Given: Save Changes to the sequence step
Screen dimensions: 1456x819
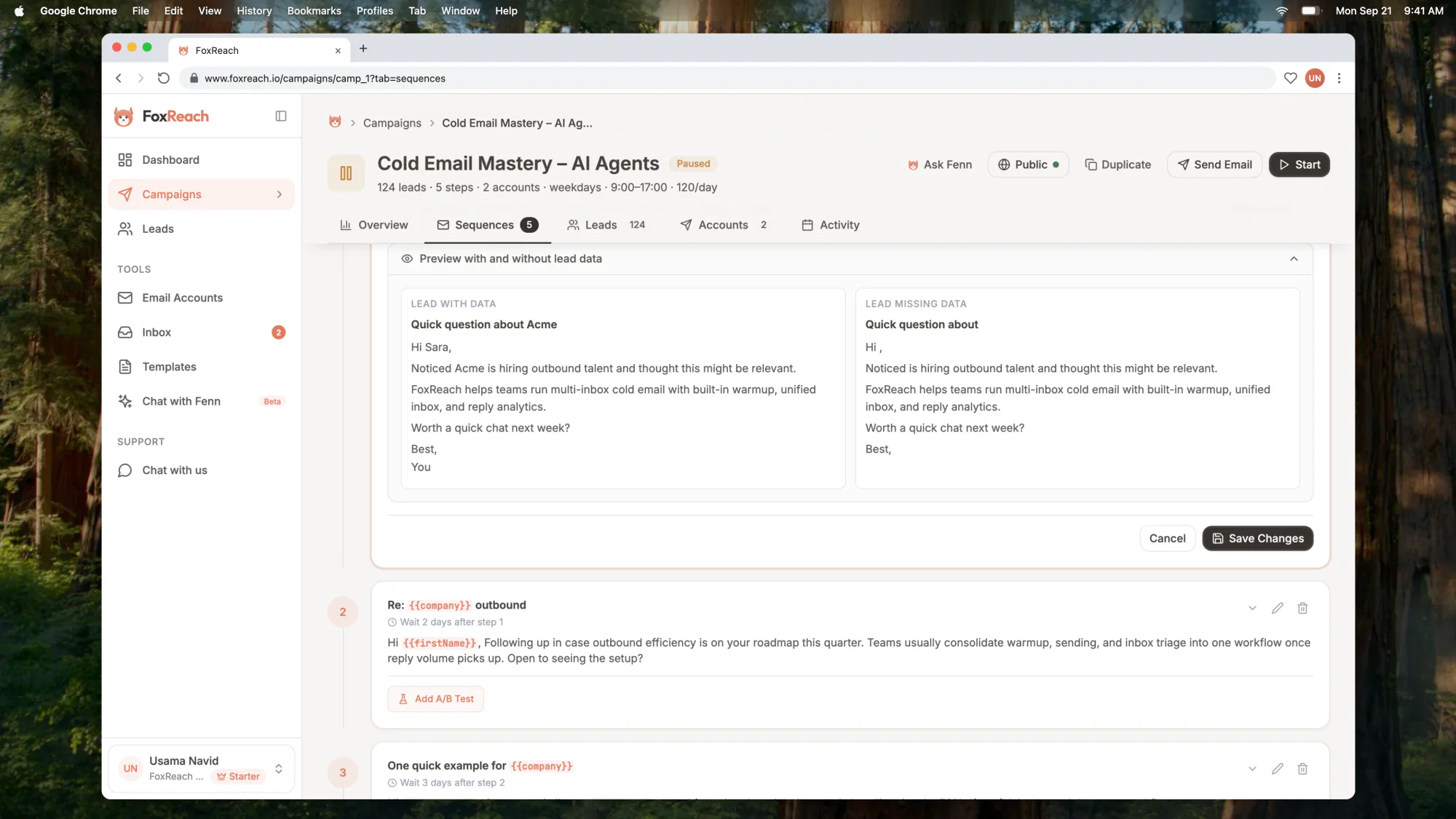Looking at the screenshot, I should pos(1258,539).
